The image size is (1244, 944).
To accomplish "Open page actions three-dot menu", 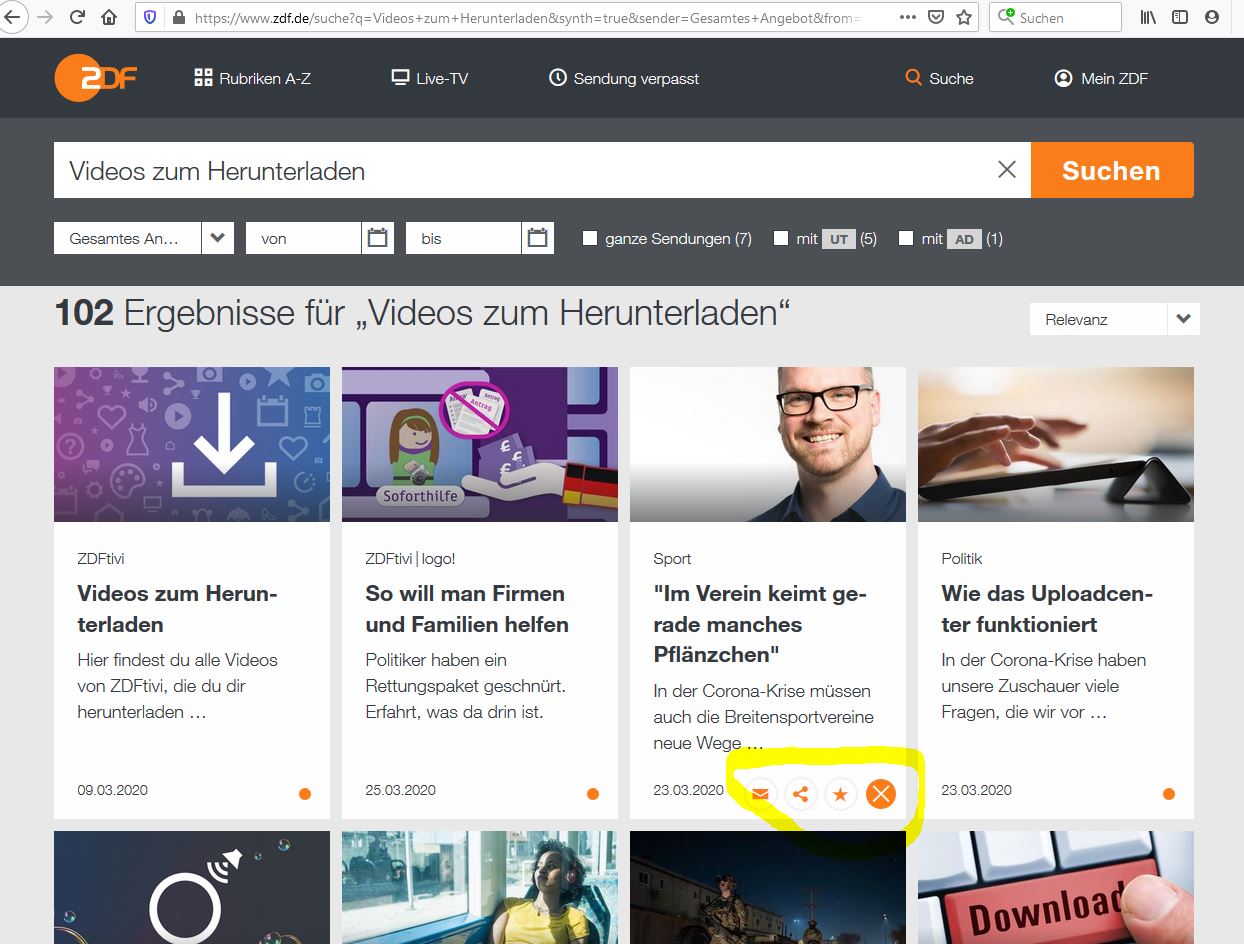I will point(908,18).
